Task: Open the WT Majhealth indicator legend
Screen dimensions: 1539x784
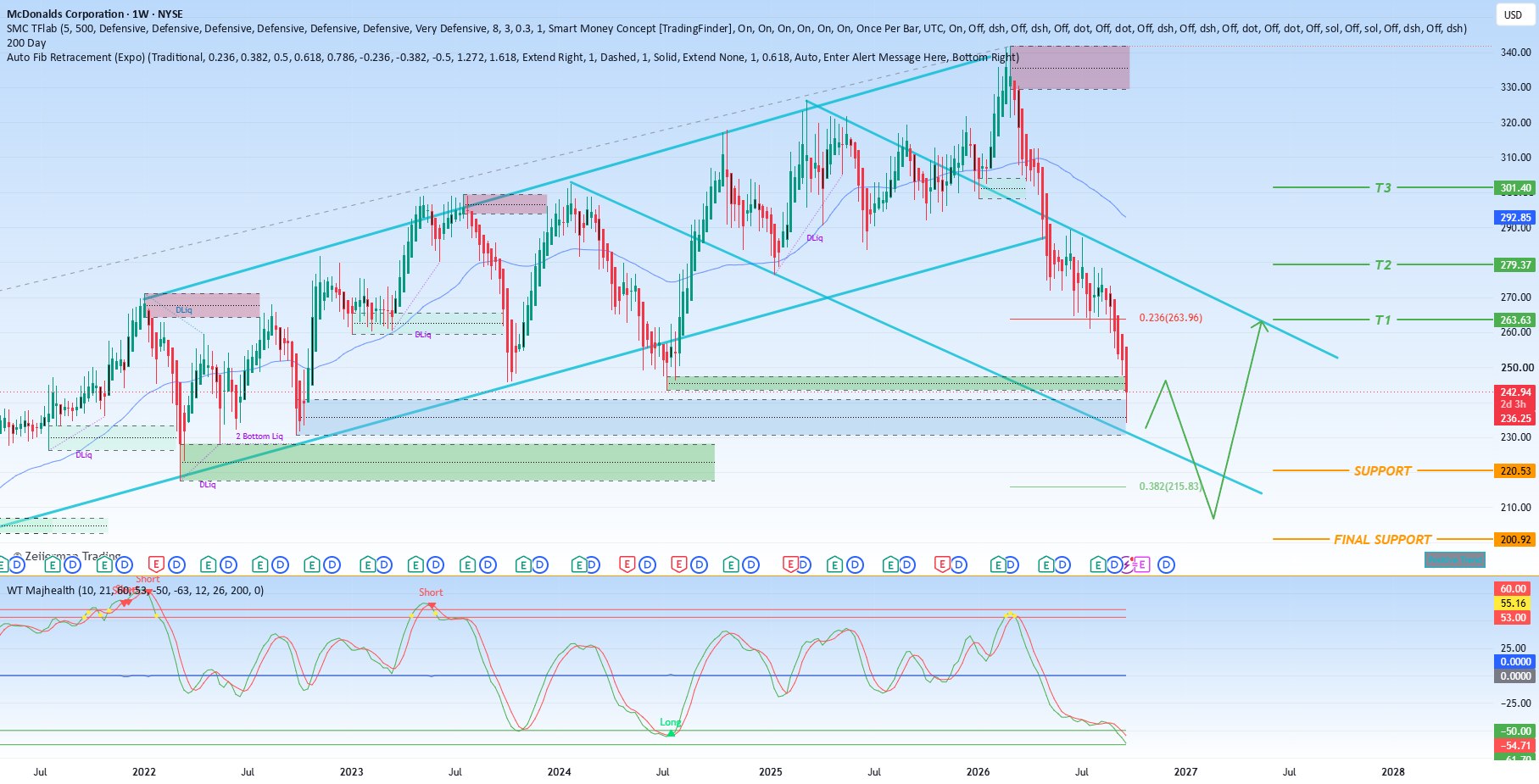Action: [x=136, y=590]
